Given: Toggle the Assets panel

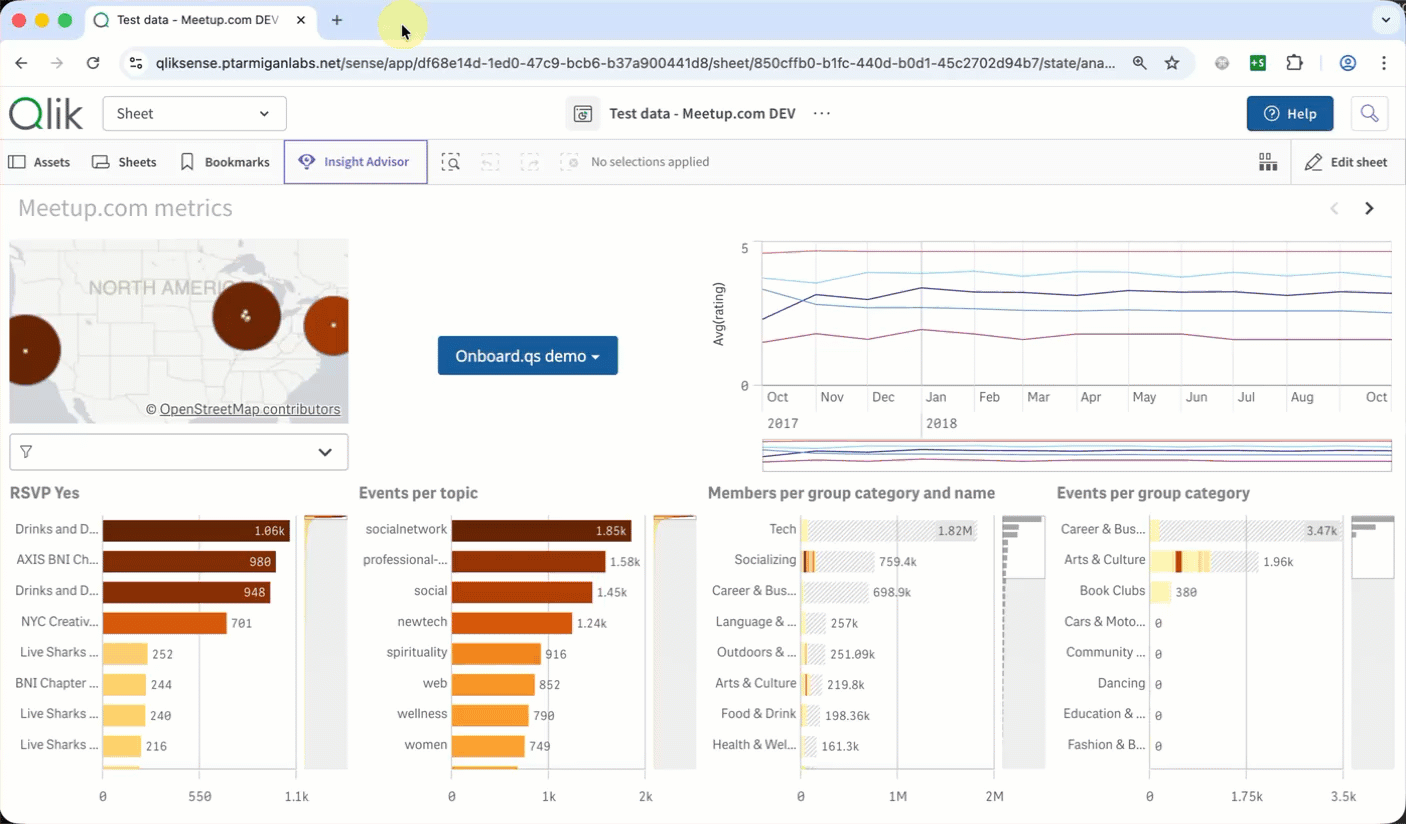Looking at the screenshot, I should click(x=40, y=162).
